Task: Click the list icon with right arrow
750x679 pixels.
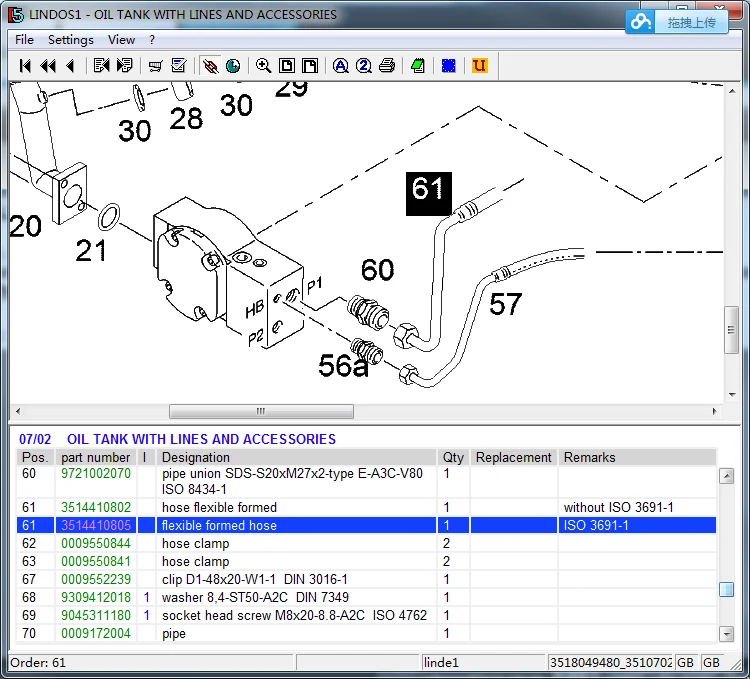Action: point(124,66)
